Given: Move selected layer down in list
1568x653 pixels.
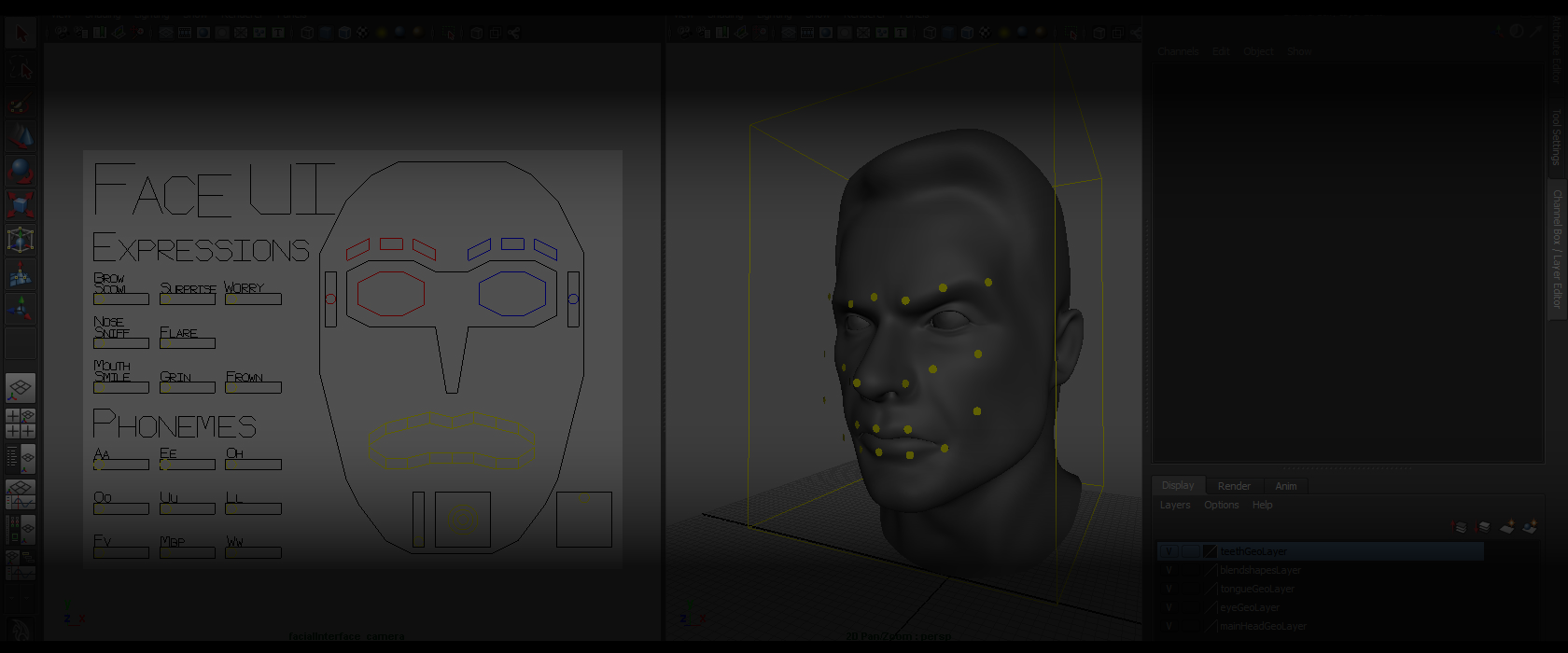Looking at the screenshot, I should [x=1484, y=527].
